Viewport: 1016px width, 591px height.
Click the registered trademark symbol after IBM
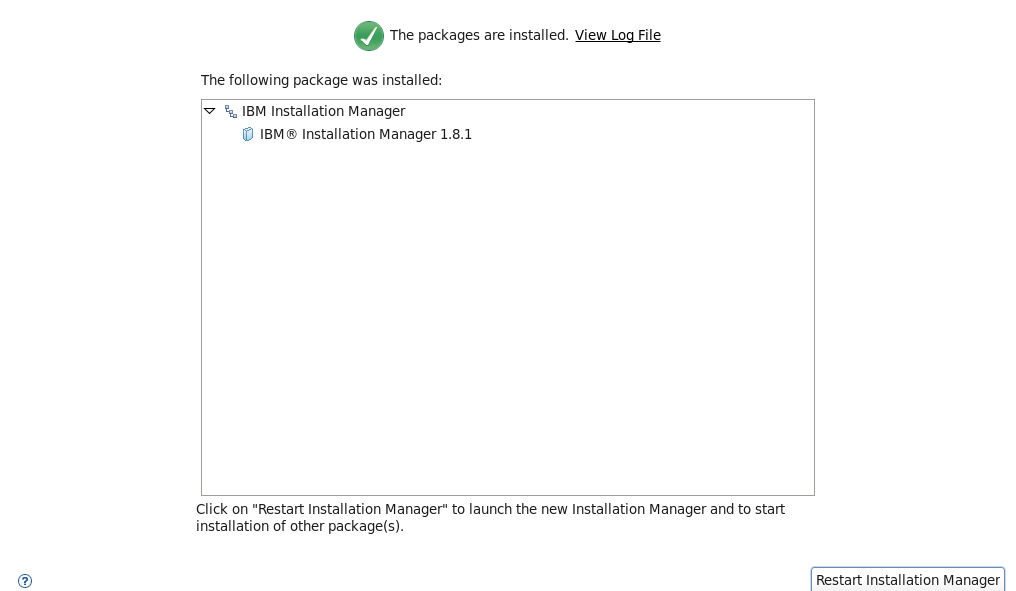tap(291, 134)
